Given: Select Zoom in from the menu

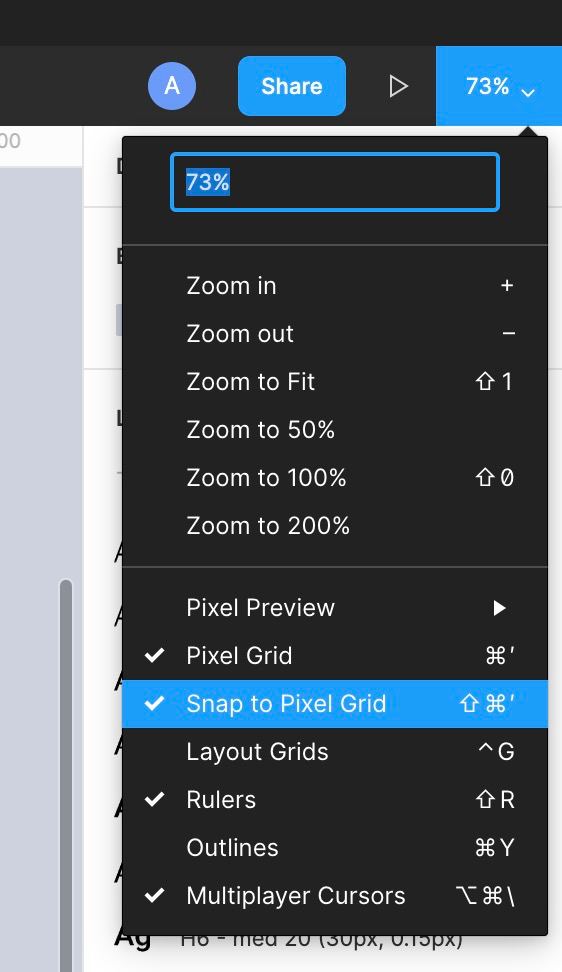Looking at the screenshot, I should coord(335,286).
